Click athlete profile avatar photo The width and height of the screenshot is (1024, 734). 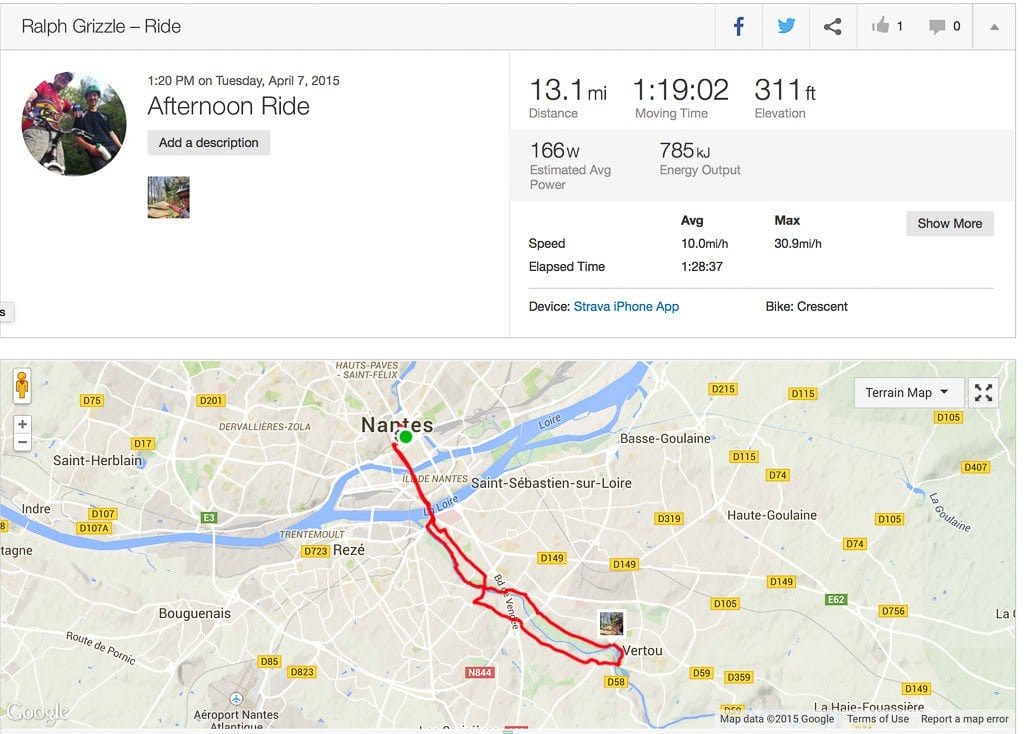tap(74, 123)
